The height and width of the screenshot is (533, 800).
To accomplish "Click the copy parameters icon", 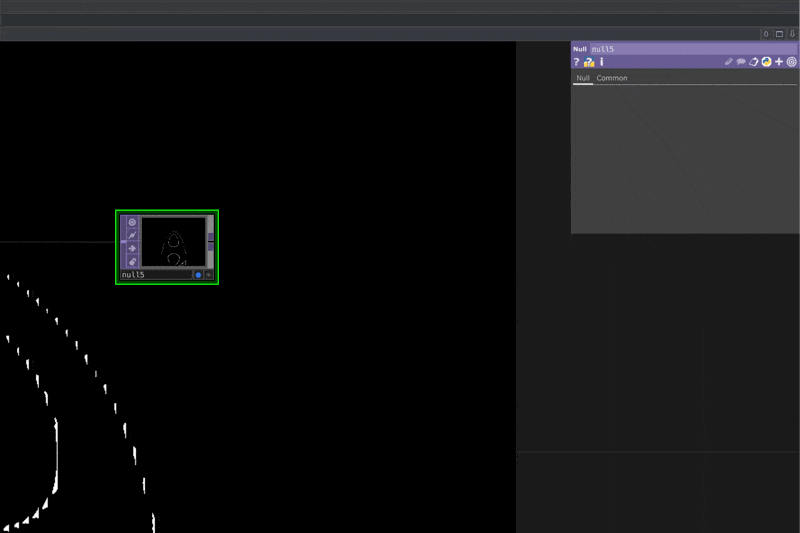I will (754, 62).
